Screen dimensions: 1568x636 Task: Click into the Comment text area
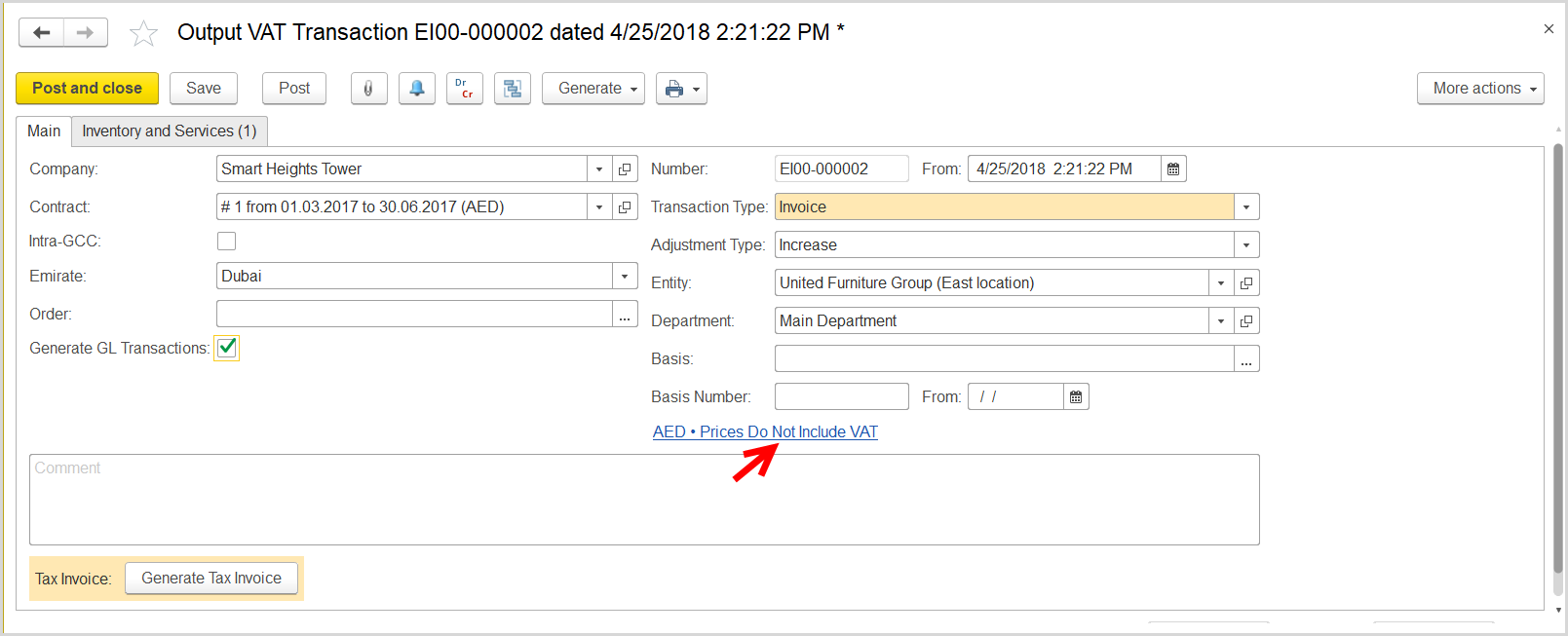[x=644, y=500]
